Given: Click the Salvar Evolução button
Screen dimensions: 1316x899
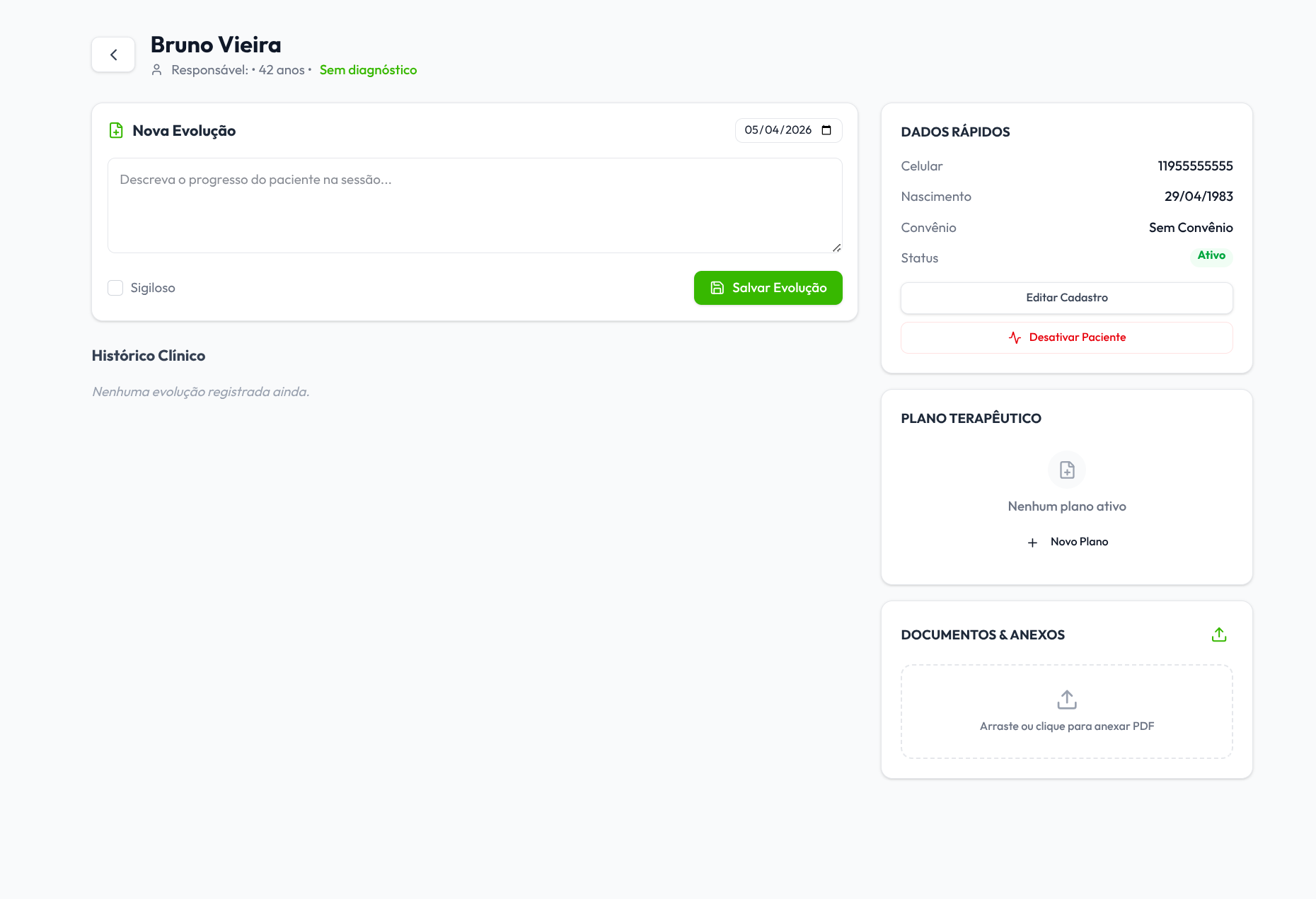Looking at the screenshot, I should click(x=768, y=288).
